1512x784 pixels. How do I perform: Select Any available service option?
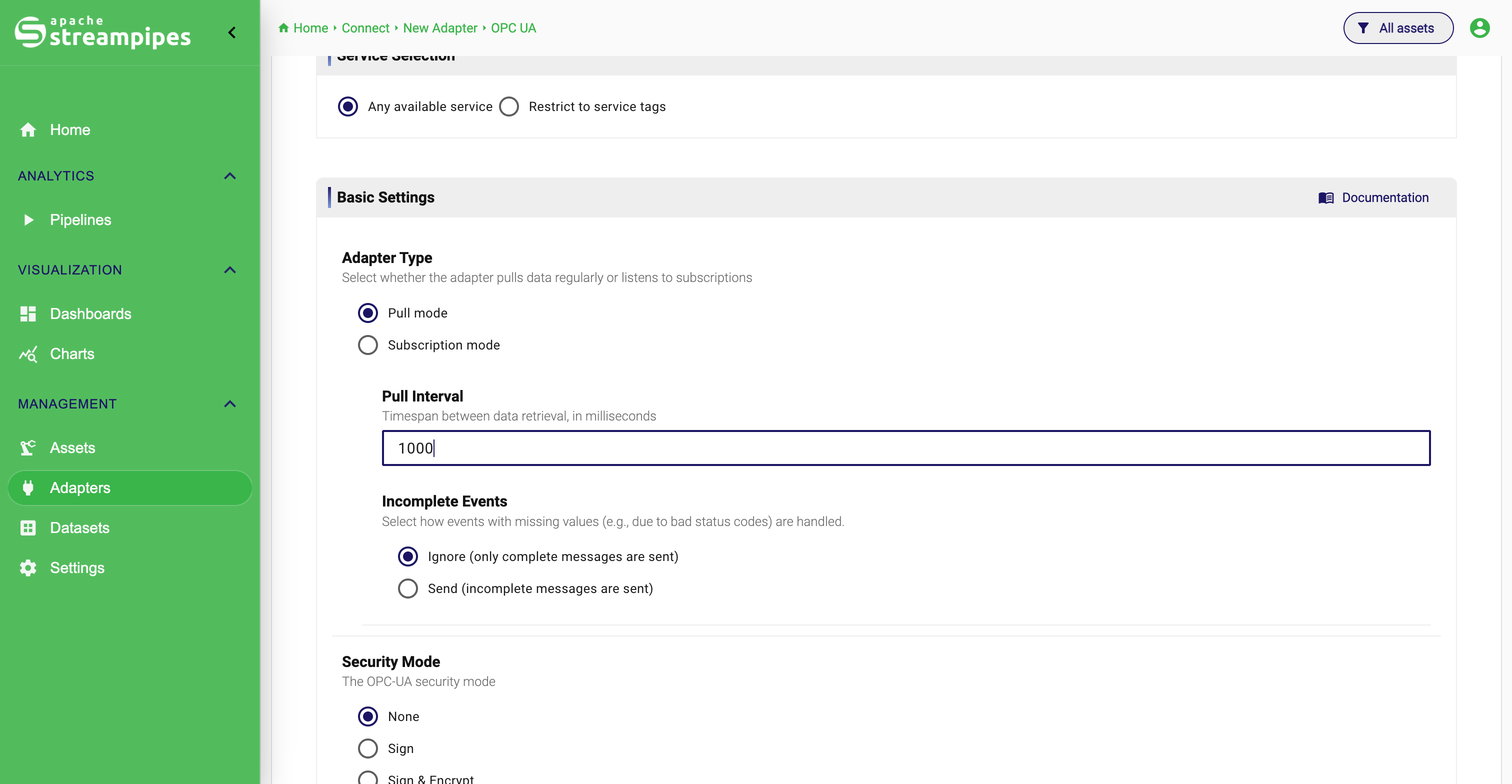pos(347,106)
